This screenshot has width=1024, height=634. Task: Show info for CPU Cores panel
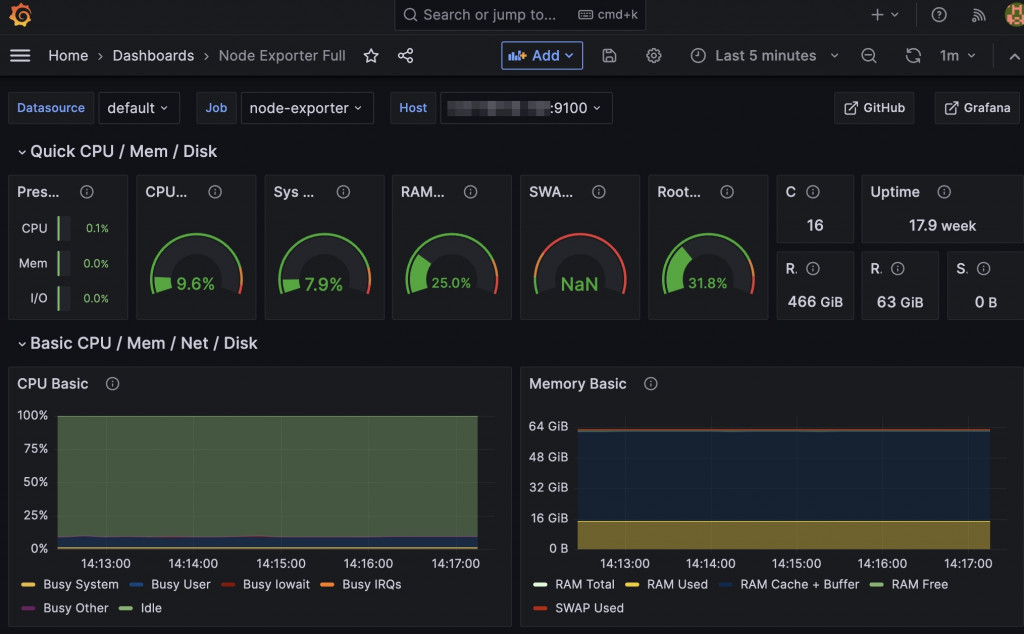pyautogui.click(x=813, y=192)
